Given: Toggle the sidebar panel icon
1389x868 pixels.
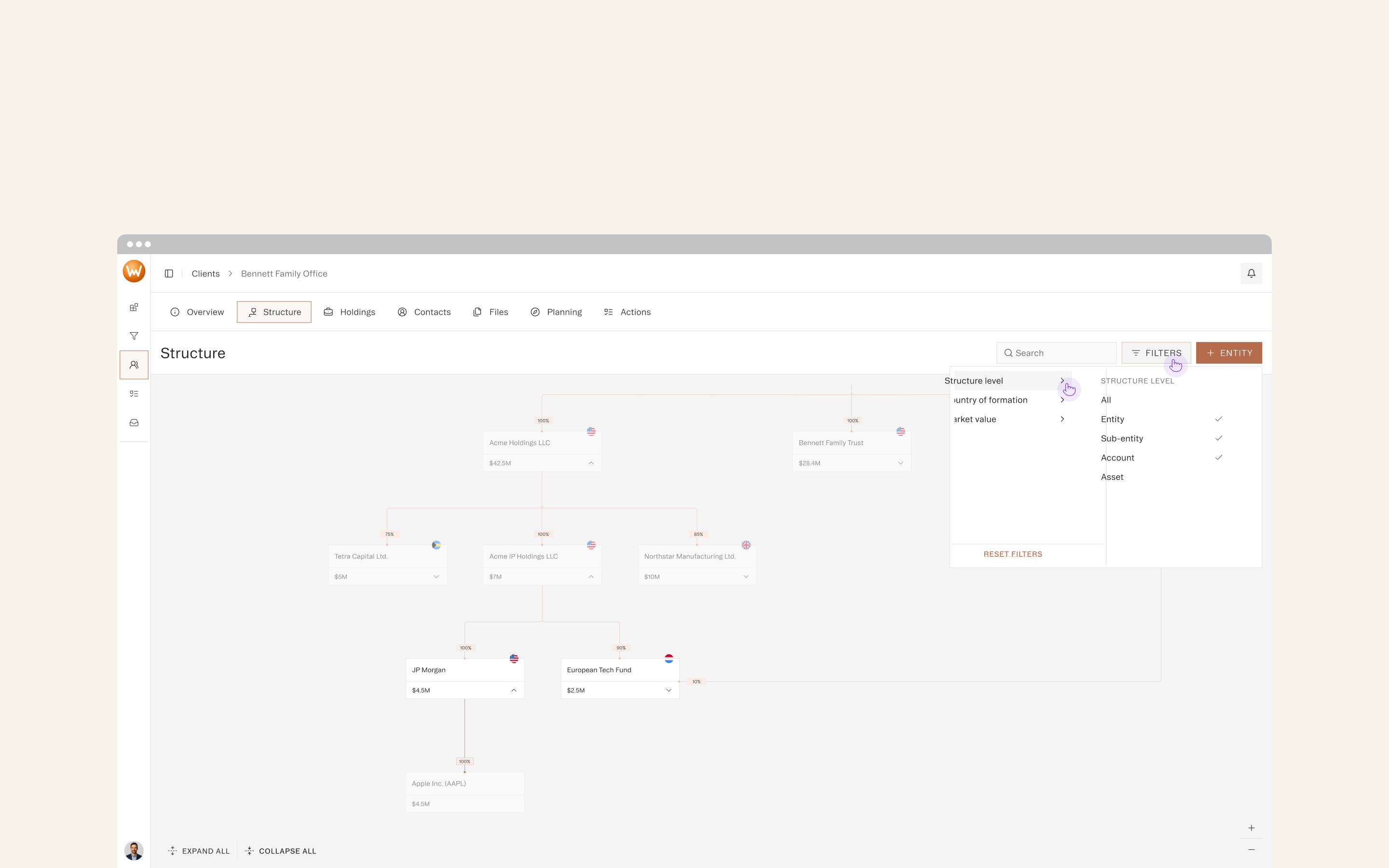Looking at the screenshot, I should click(x=169, y=274).
